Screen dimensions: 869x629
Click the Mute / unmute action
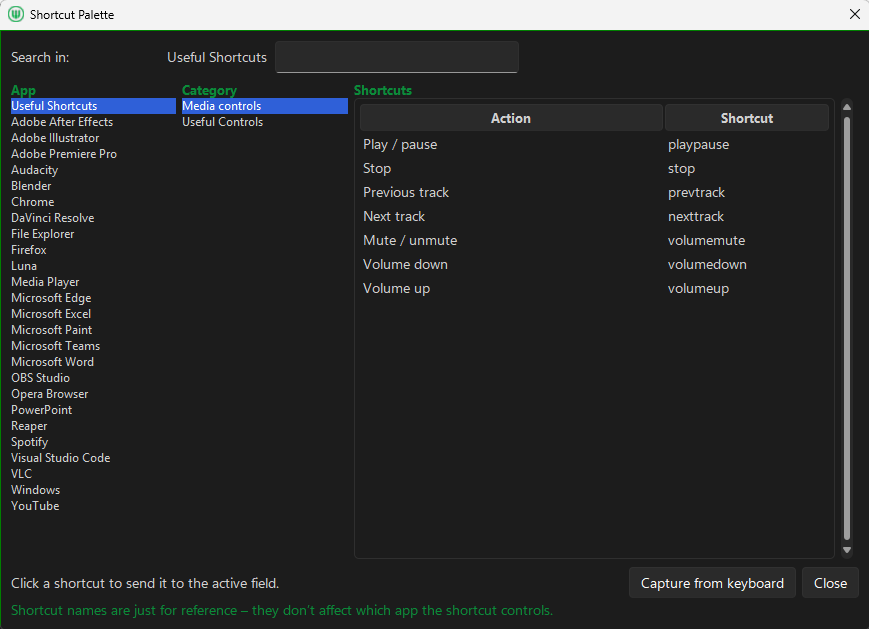point(410,241)
